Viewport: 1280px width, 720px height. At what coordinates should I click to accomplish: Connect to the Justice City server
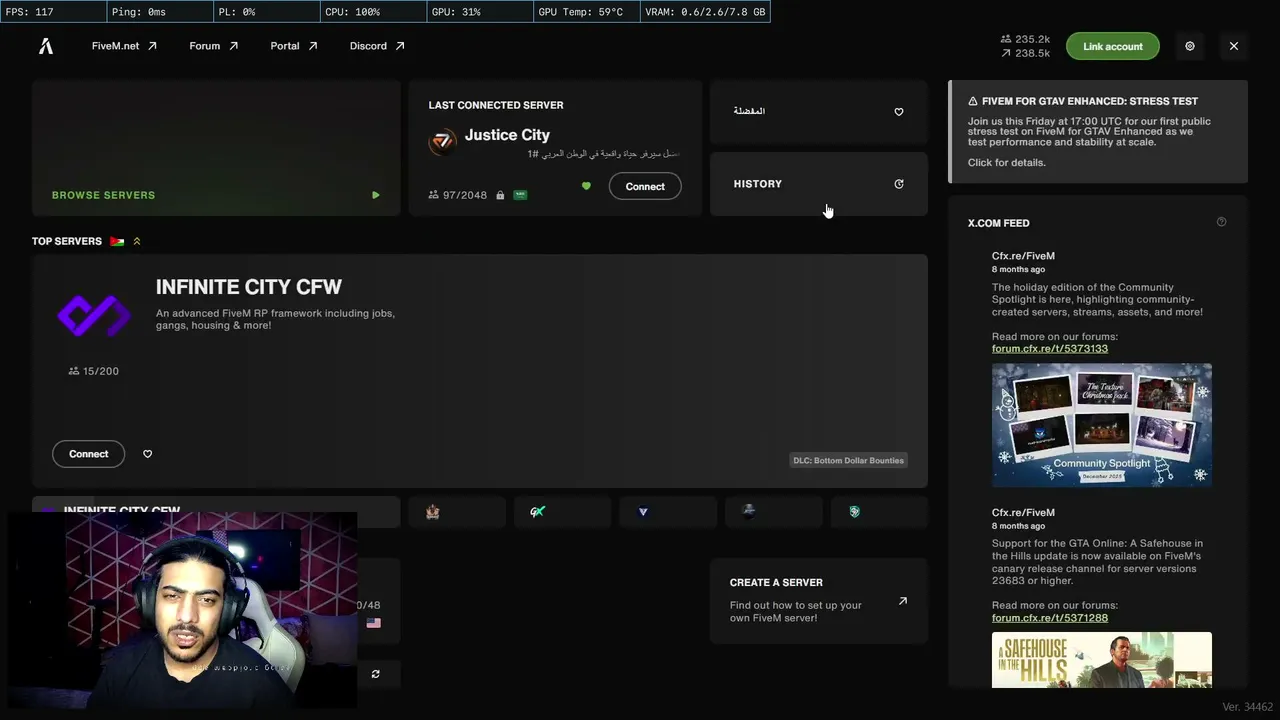point(645,186)
